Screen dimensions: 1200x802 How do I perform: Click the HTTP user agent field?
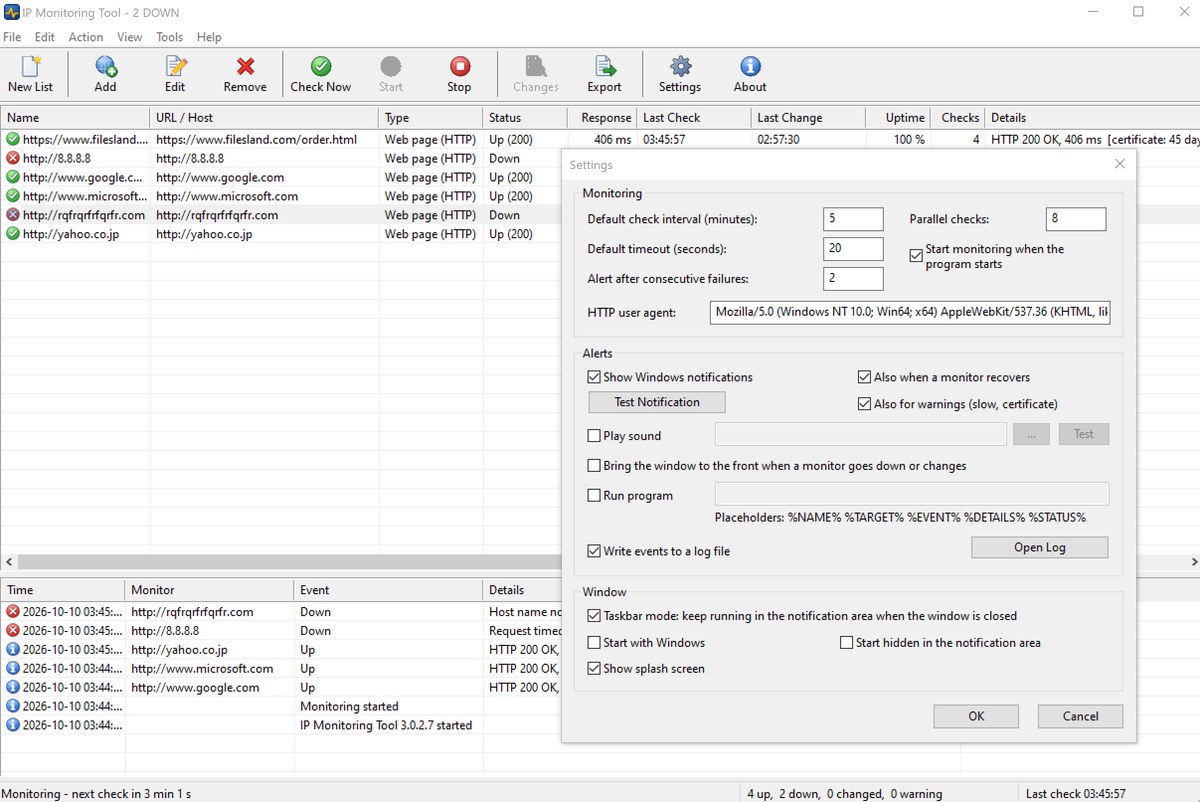[x=910, y=313]
